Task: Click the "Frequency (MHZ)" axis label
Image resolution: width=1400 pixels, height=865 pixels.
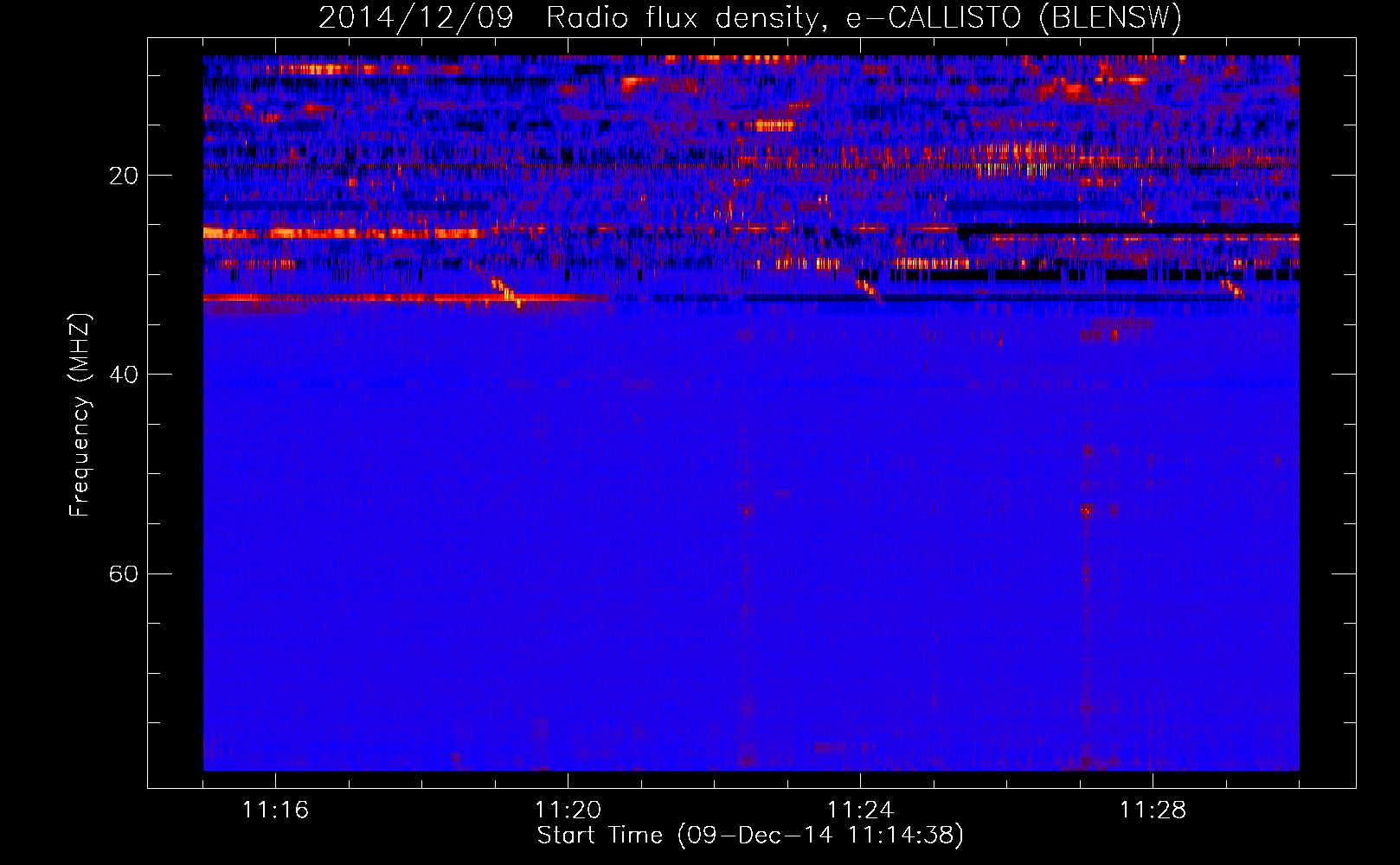Action: tap(80, 415)
